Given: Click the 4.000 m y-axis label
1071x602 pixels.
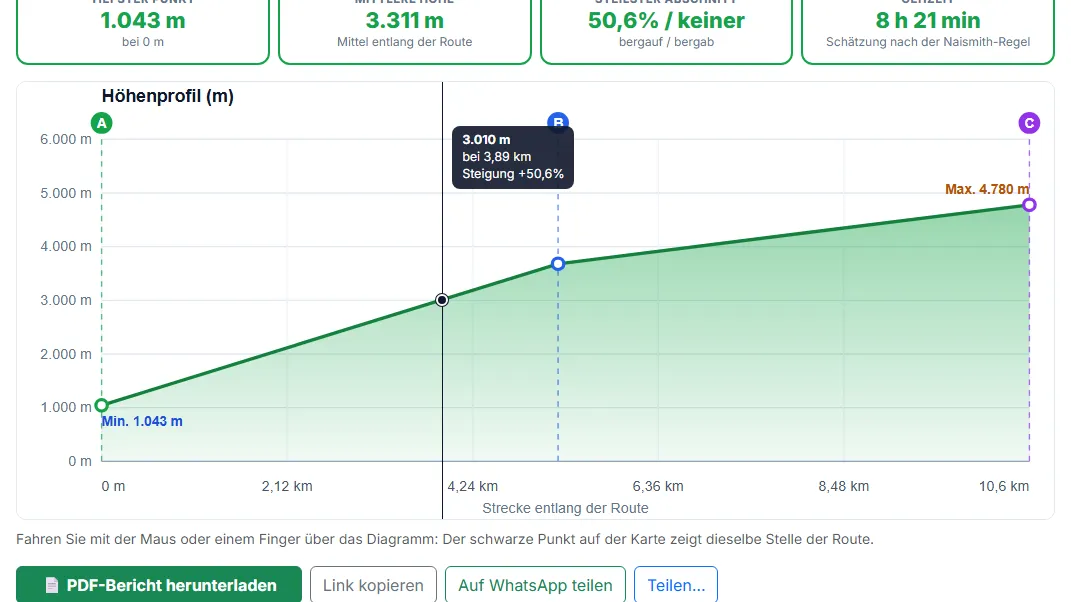Looking at the screenshot, I should click(x=66, y=247).
